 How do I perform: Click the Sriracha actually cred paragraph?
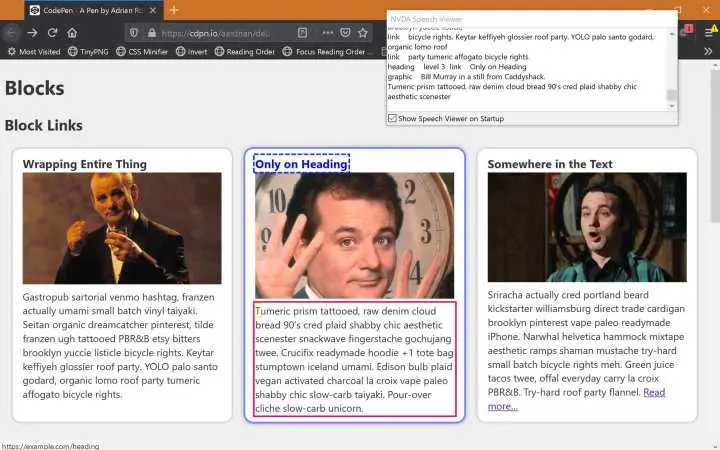(586, 350)
